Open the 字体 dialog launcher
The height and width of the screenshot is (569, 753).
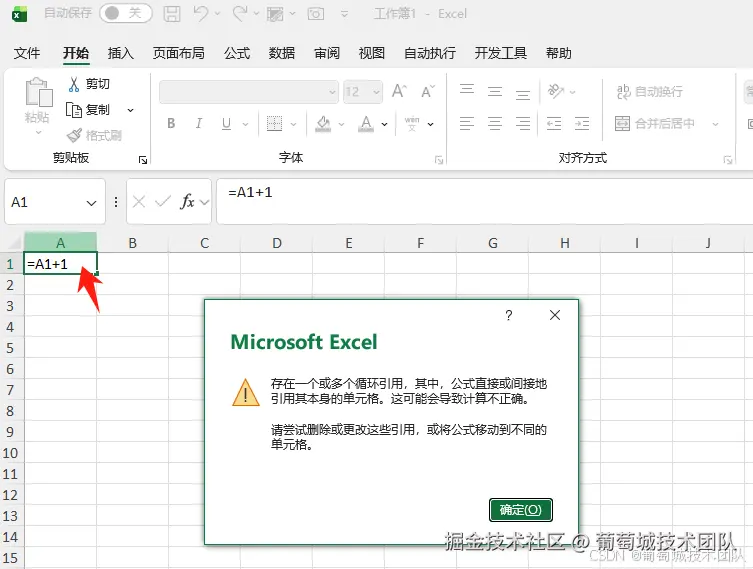point(438,159)
